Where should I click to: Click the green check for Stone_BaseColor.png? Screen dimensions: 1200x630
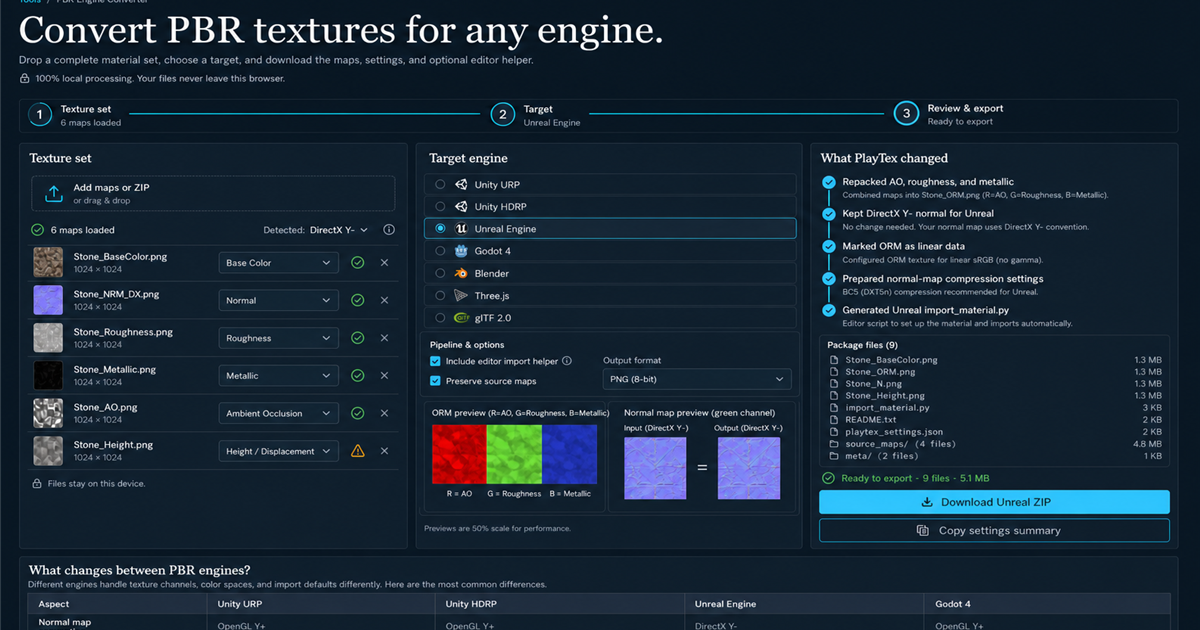(358, 263)
